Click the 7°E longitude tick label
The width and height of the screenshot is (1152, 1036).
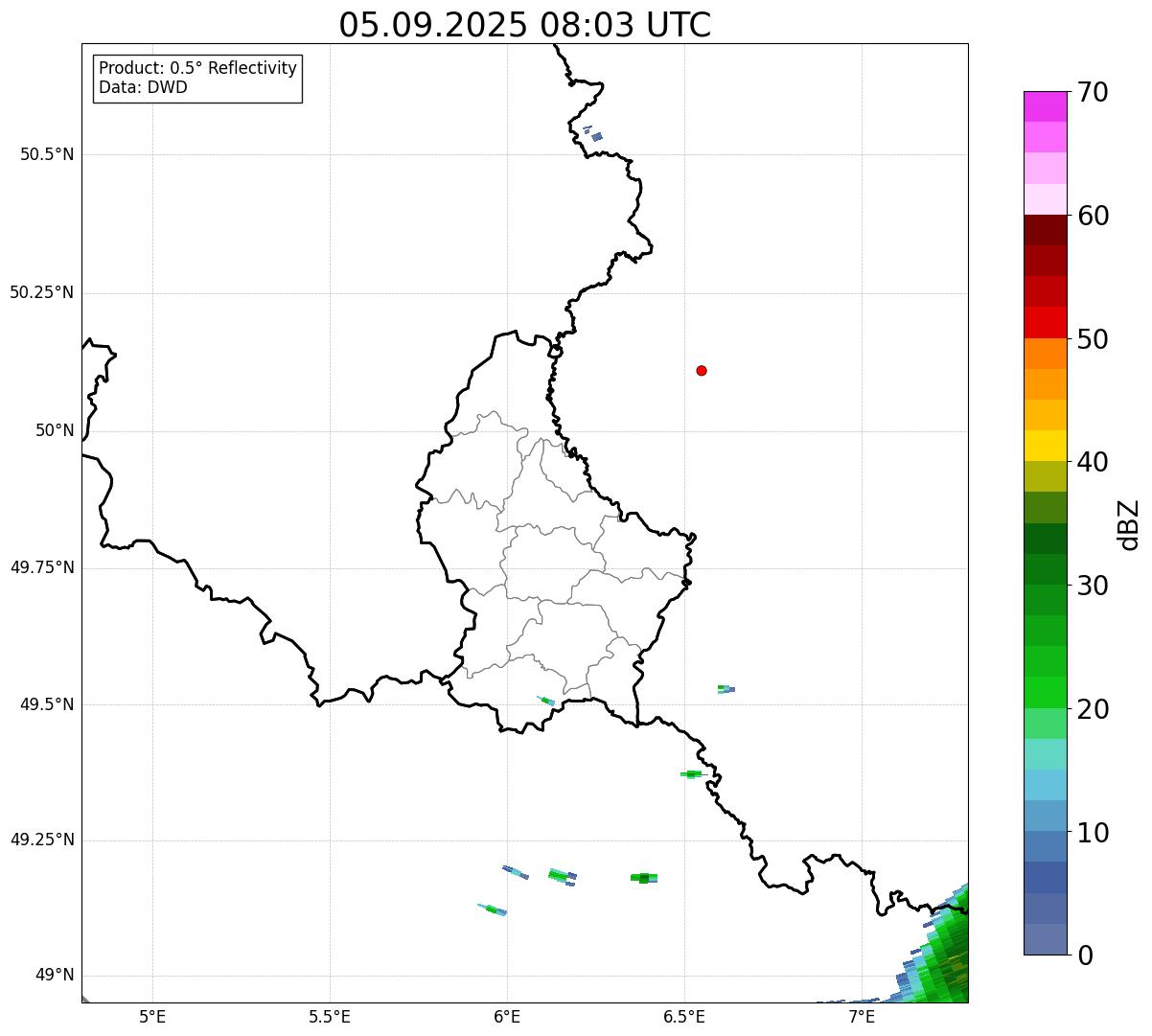pyautogui.click(x=862, y=1016)
